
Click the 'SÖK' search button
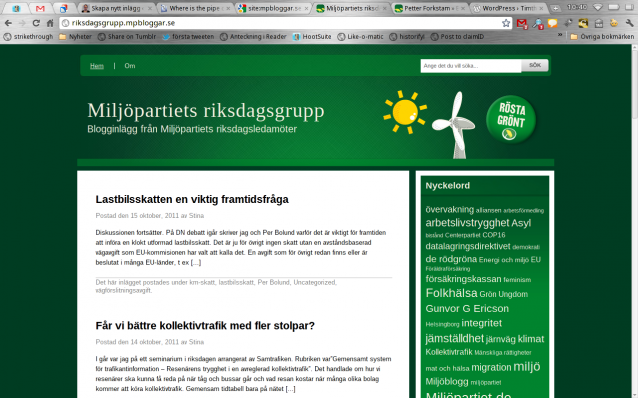(535, 65)
